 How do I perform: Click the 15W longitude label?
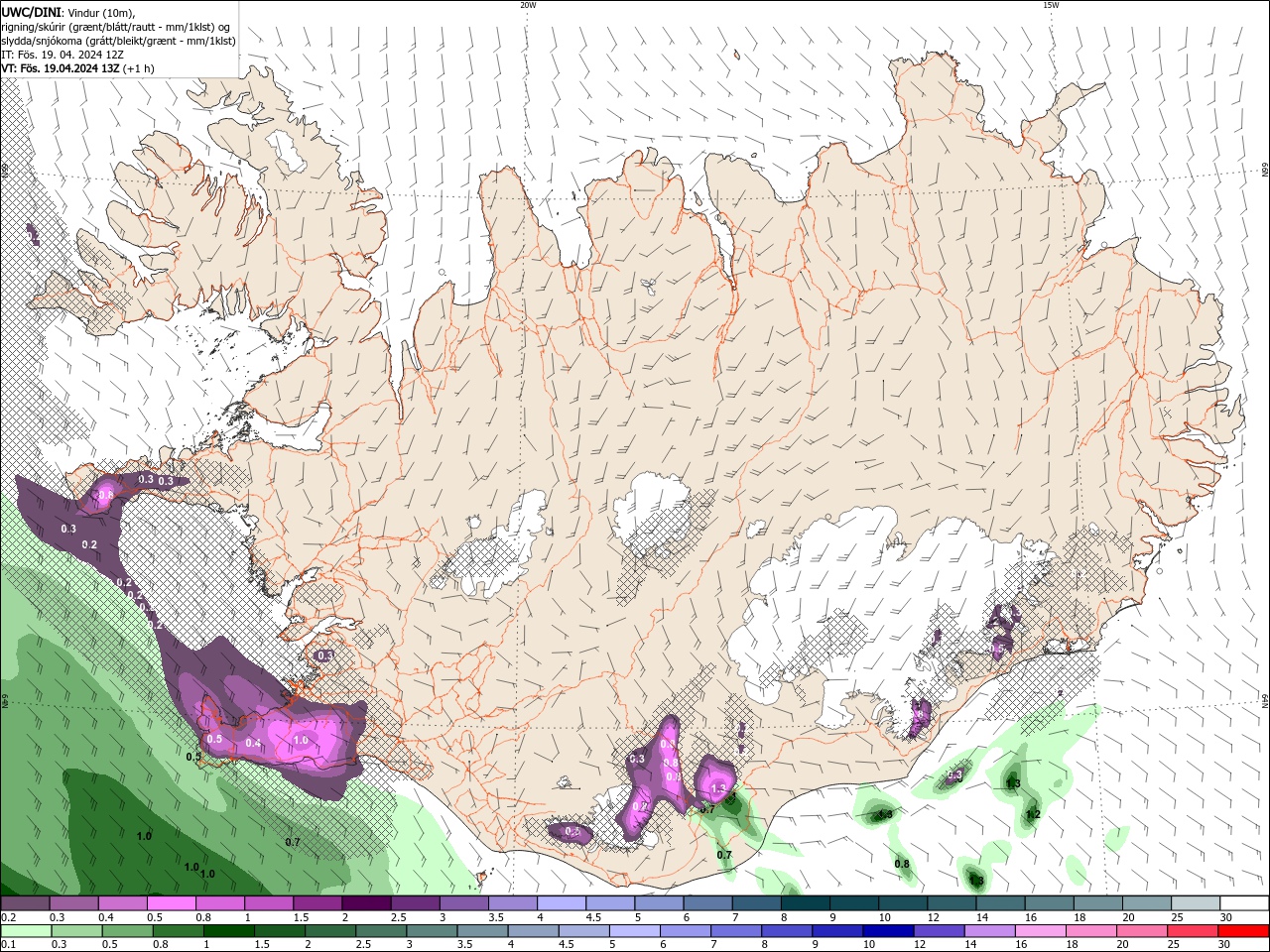pos(1052,5)
